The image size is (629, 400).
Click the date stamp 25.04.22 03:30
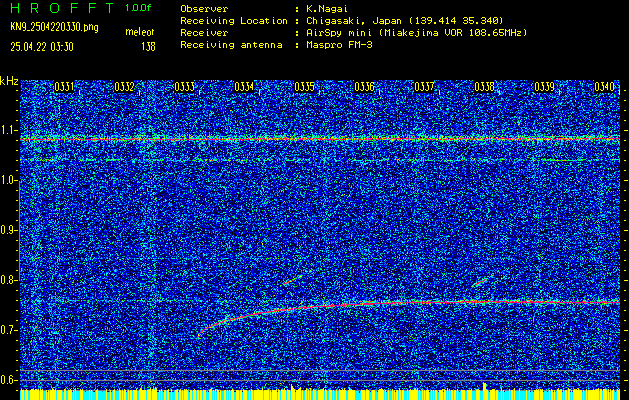[x=42, y=47]
